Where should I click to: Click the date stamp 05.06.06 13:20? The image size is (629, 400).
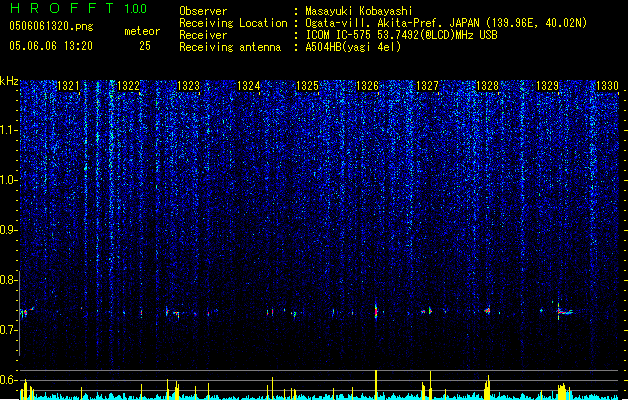click(x=51, y=46)
